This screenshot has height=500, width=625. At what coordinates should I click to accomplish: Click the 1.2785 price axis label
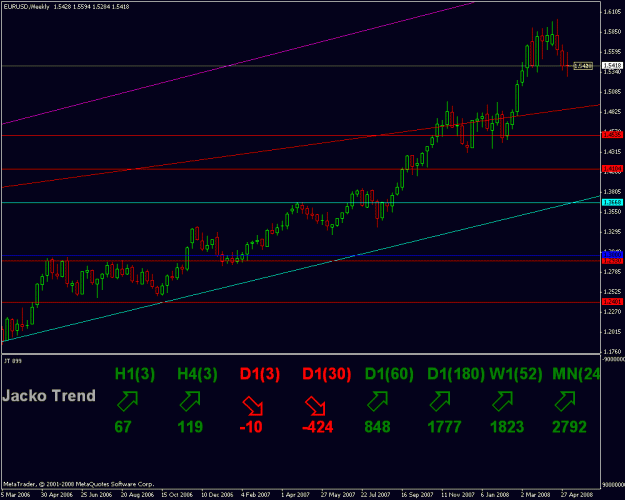click(x=613, y=272)
